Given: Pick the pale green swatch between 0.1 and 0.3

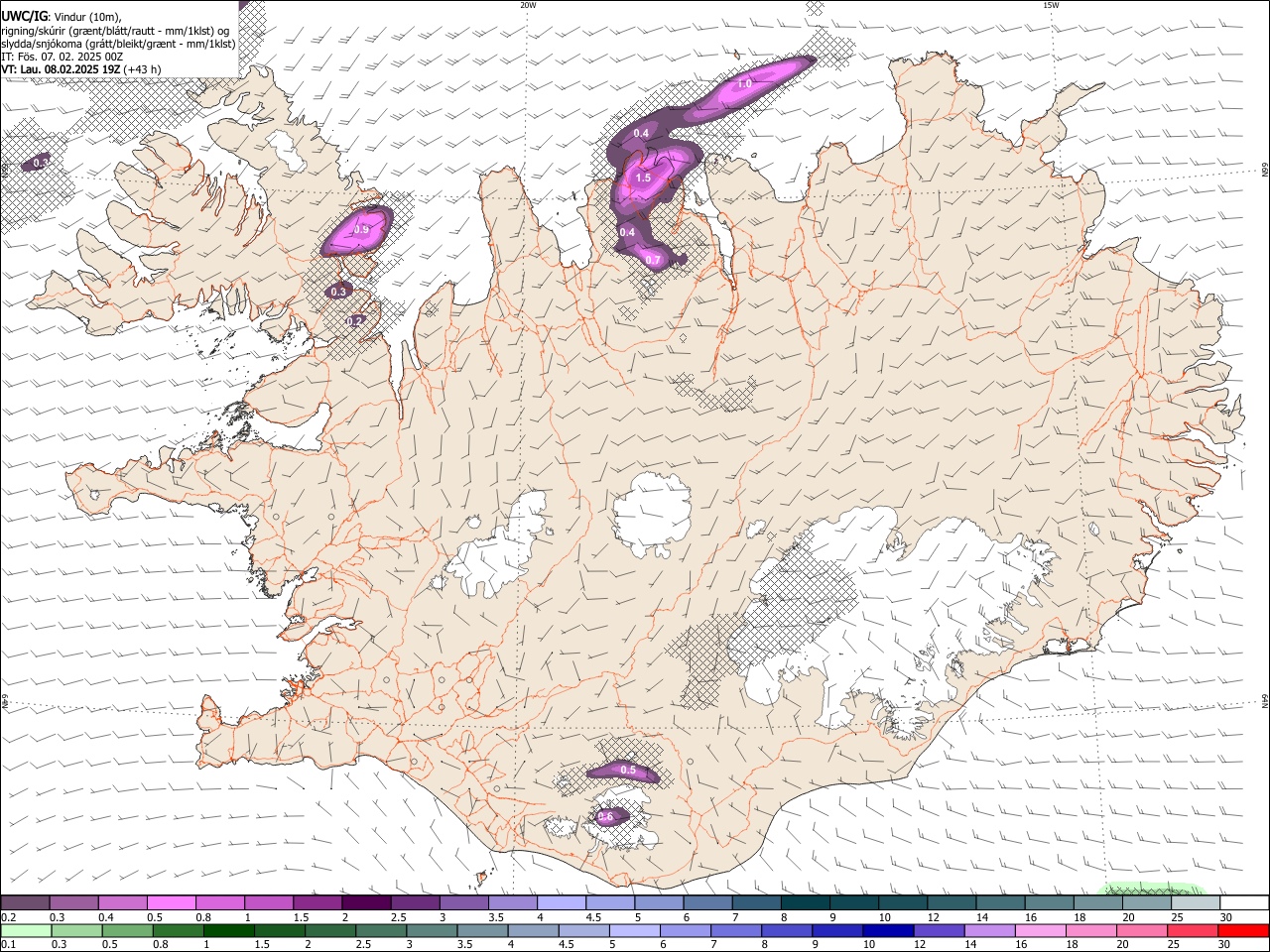Looking at the screenshot, I should [x=25, y=930].
